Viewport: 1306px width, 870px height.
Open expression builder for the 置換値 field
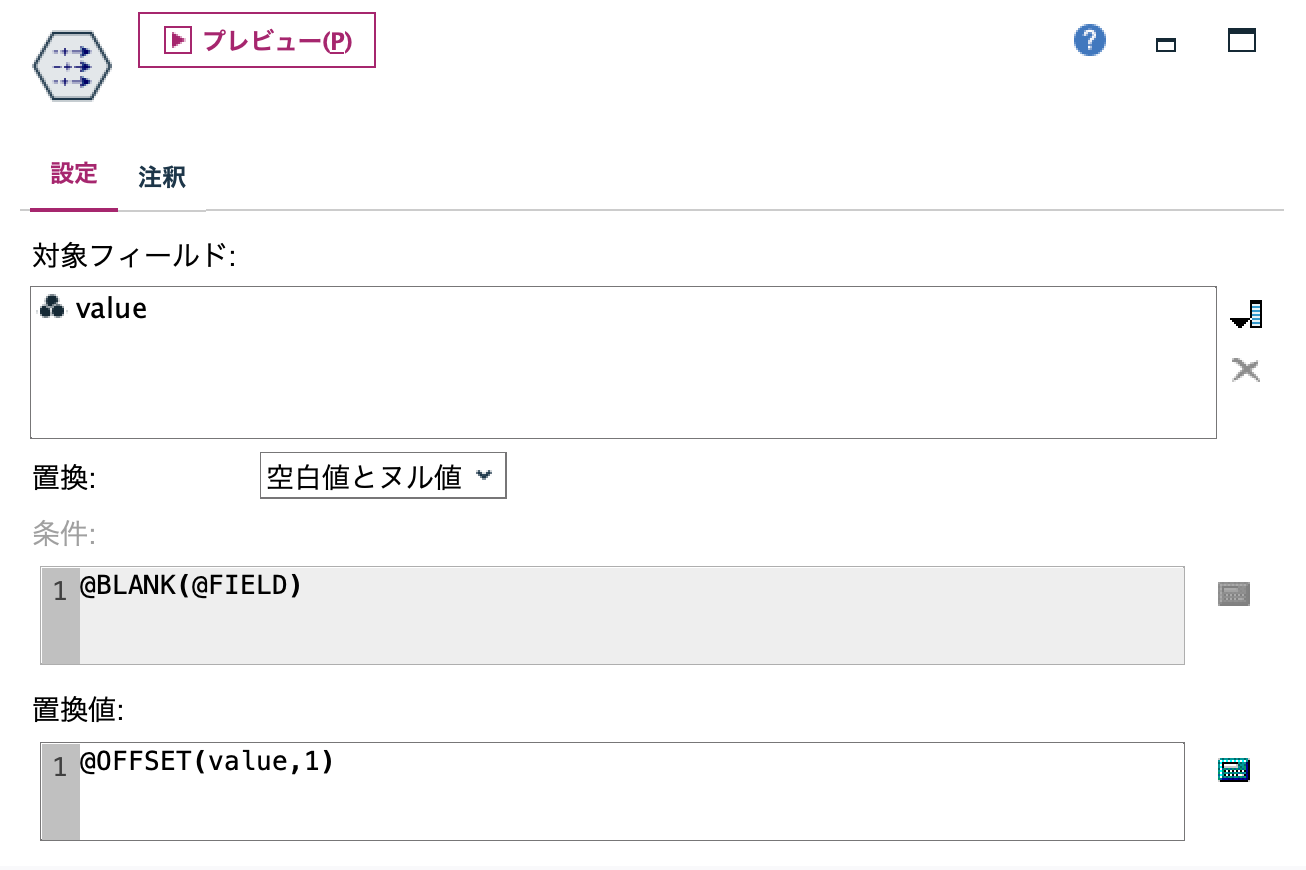click(x=1234, y=769)
